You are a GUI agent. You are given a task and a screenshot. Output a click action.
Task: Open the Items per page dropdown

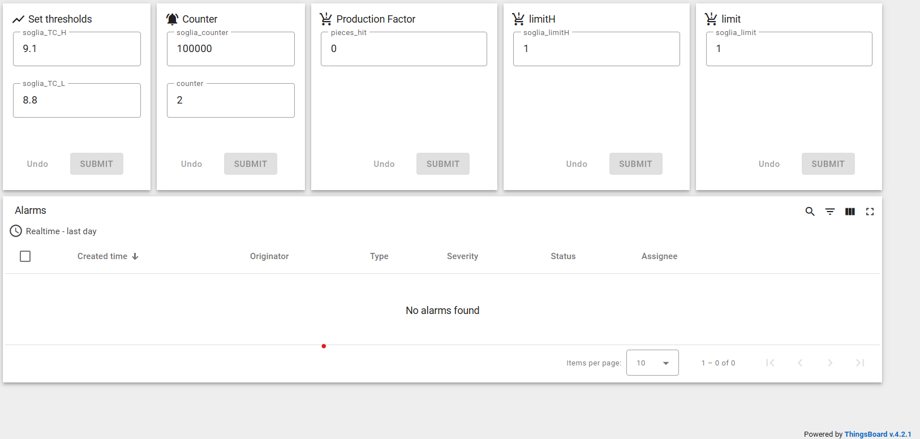click(x=652, y=363)
